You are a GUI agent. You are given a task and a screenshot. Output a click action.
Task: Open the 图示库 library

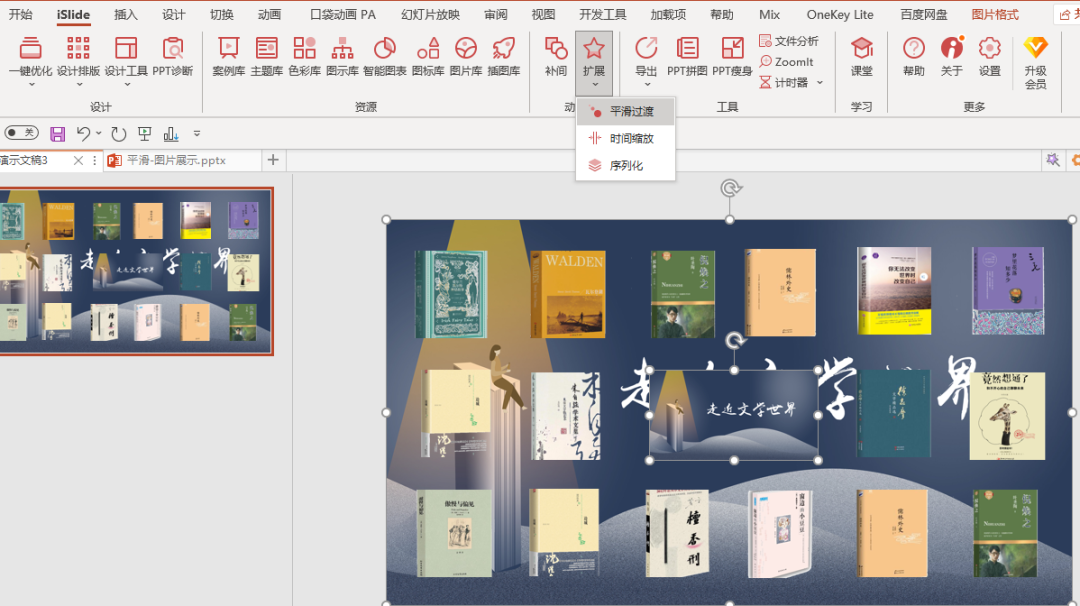[x=342, y=56]
